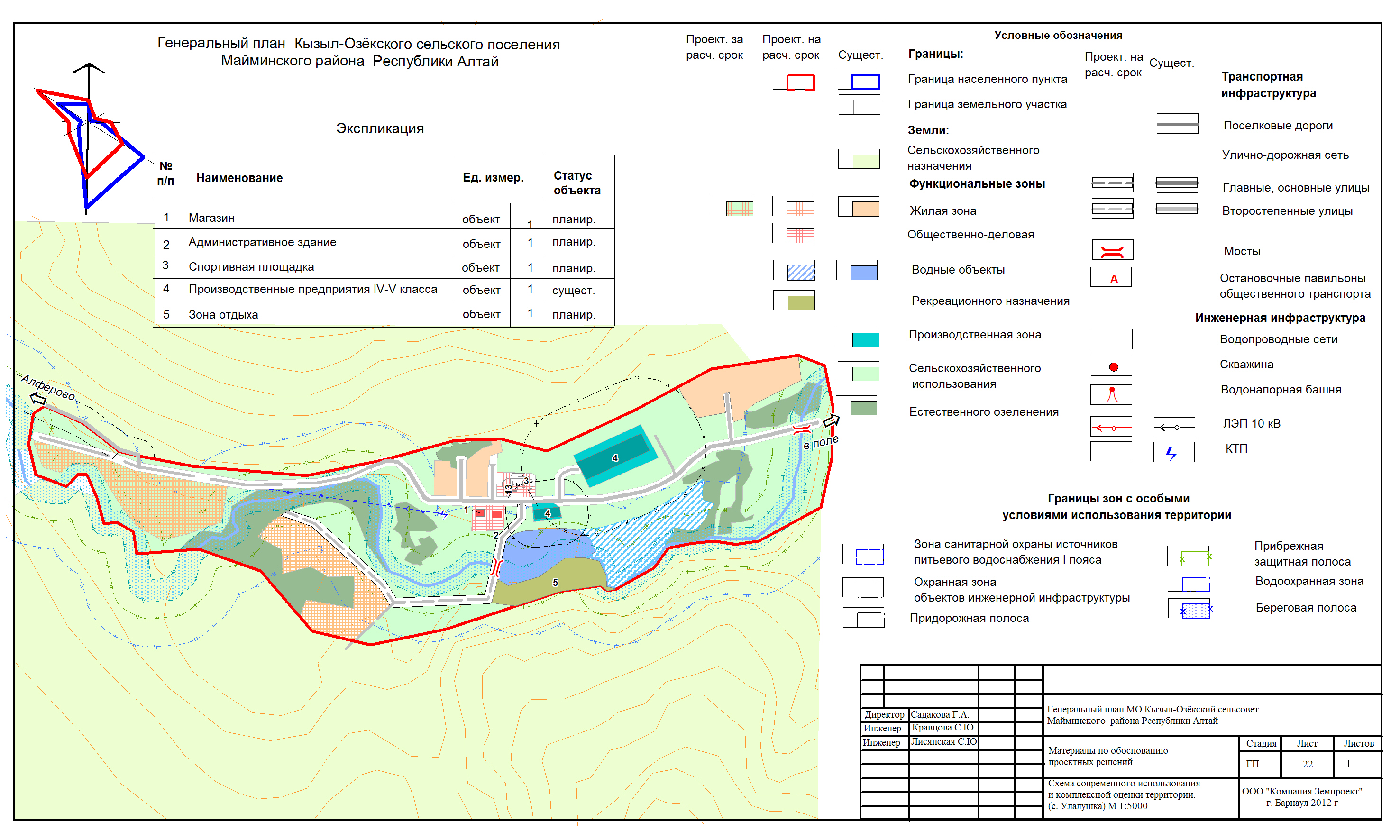Click 'Спортивная площадка' table row name
The image size is (1400, 840).
pos(251,267)
